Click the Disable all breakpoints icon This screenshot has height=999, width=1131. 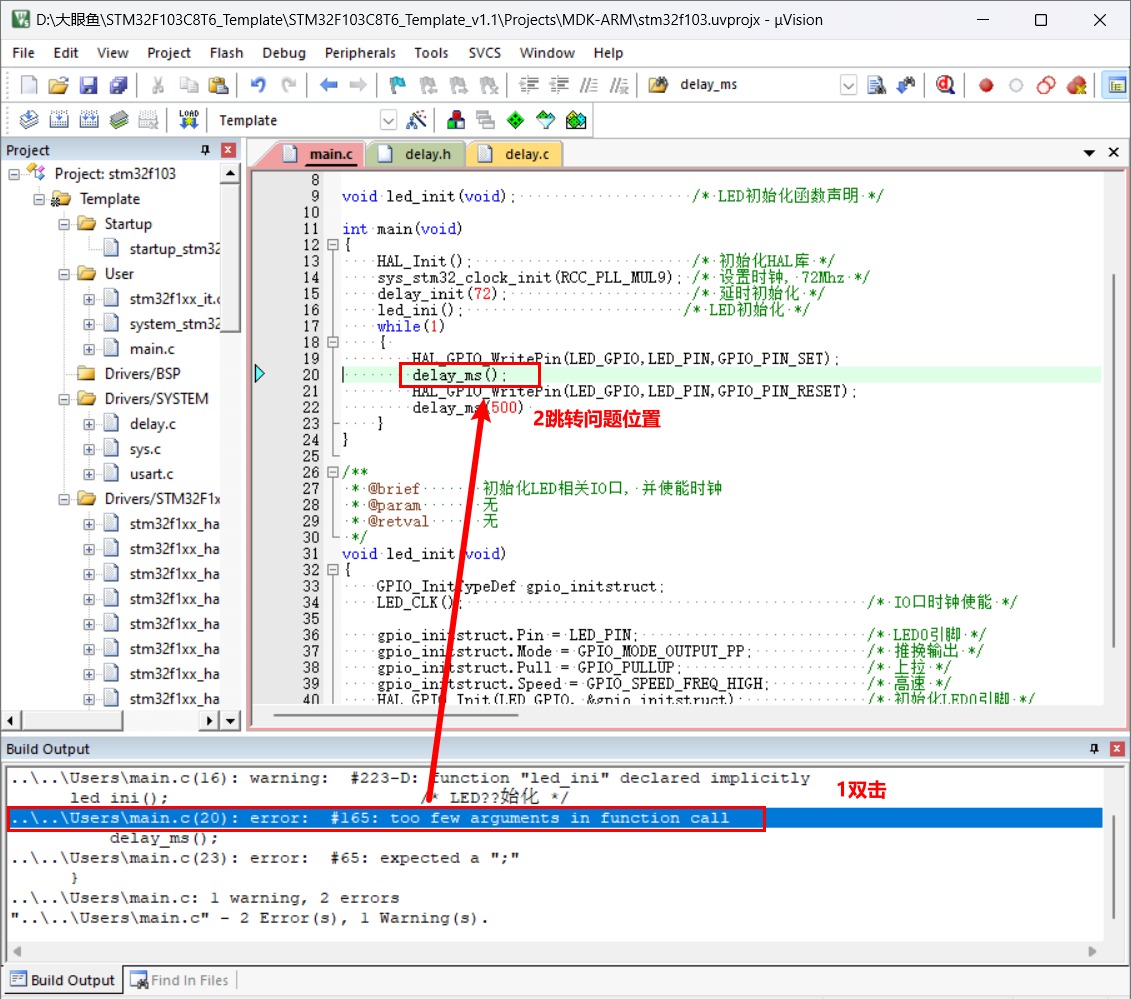pos(1046,85)
